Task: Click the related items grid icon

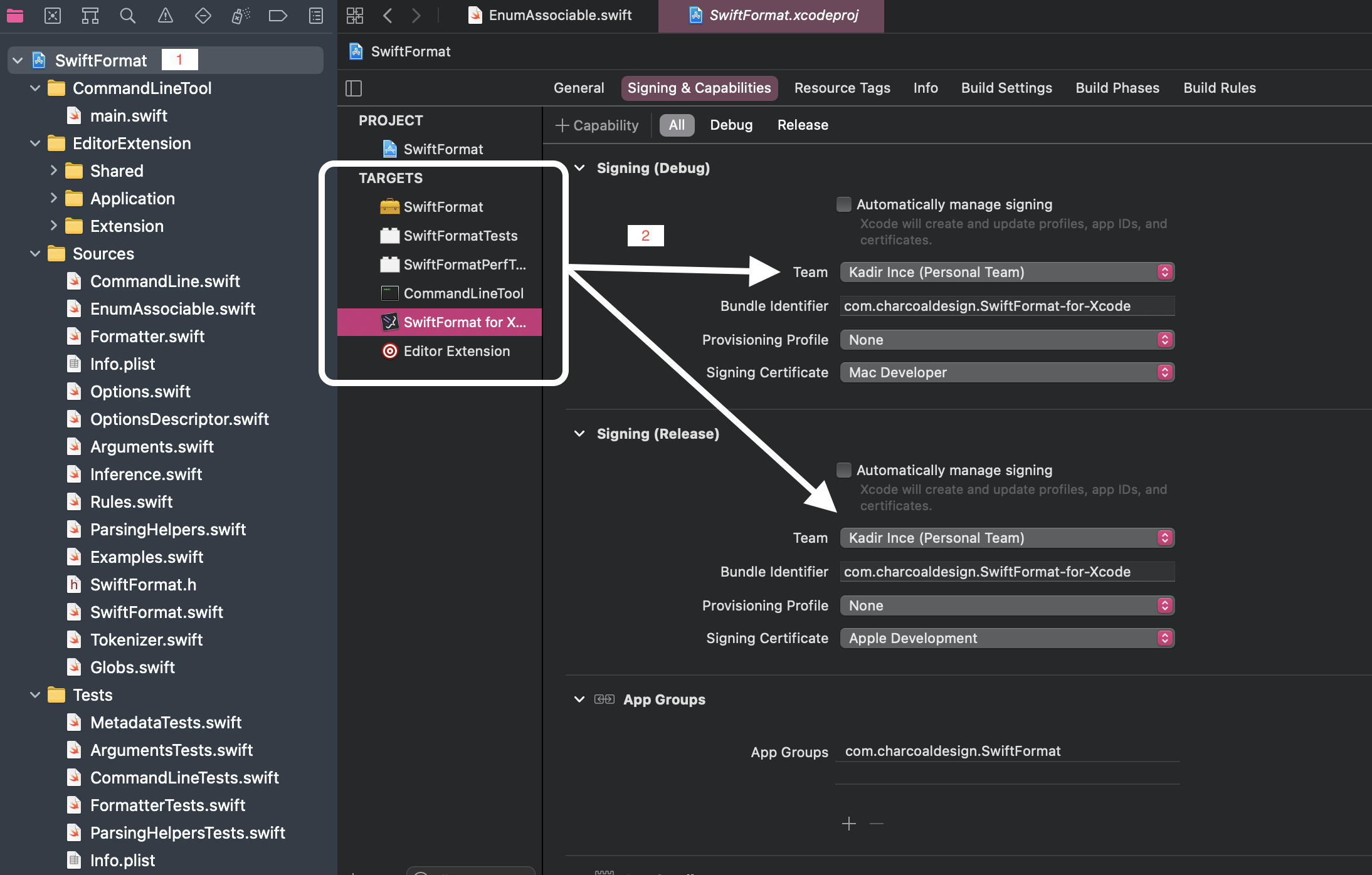Action: click(x=355, y=16)
